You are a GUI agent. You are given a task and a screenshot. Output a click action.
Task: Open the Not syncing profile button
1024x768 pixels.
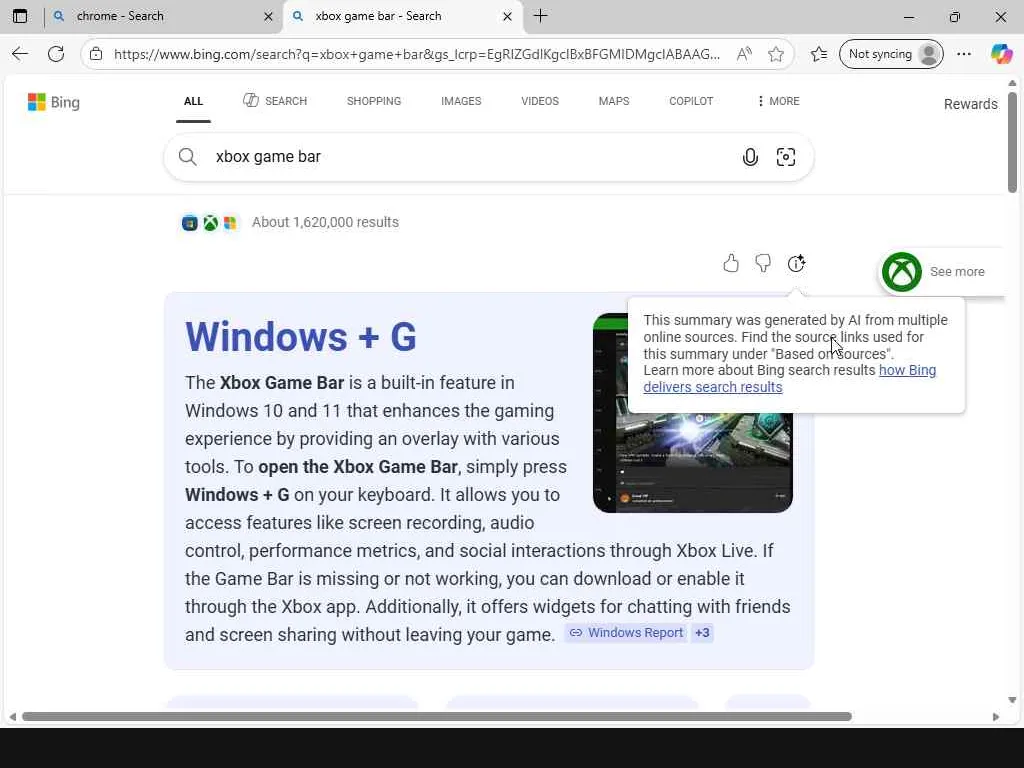coord(891,54)
